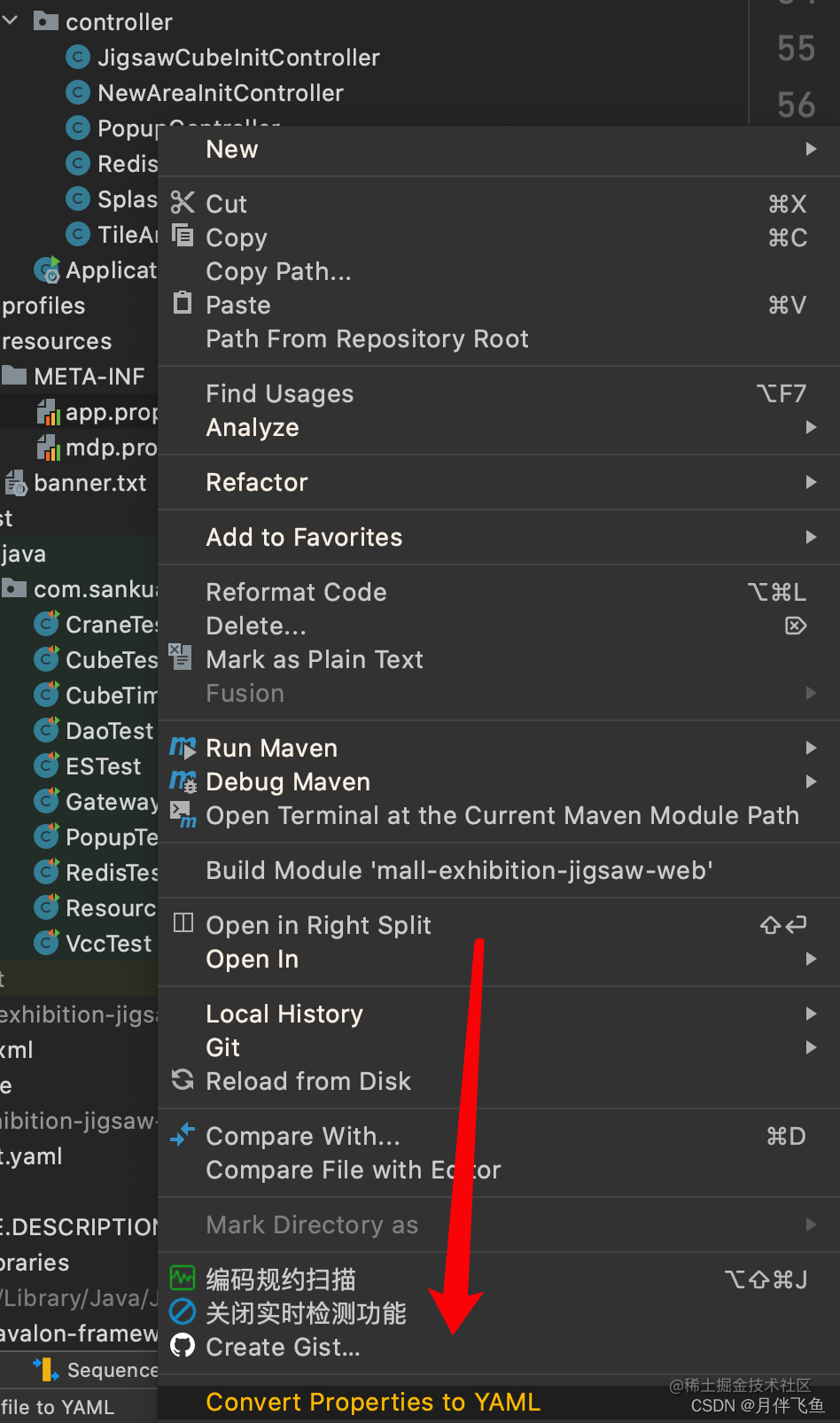Expand the Refactor submenu arrow
The image size is (840, 1423).
pyautogui.click(x=811, y=482)
